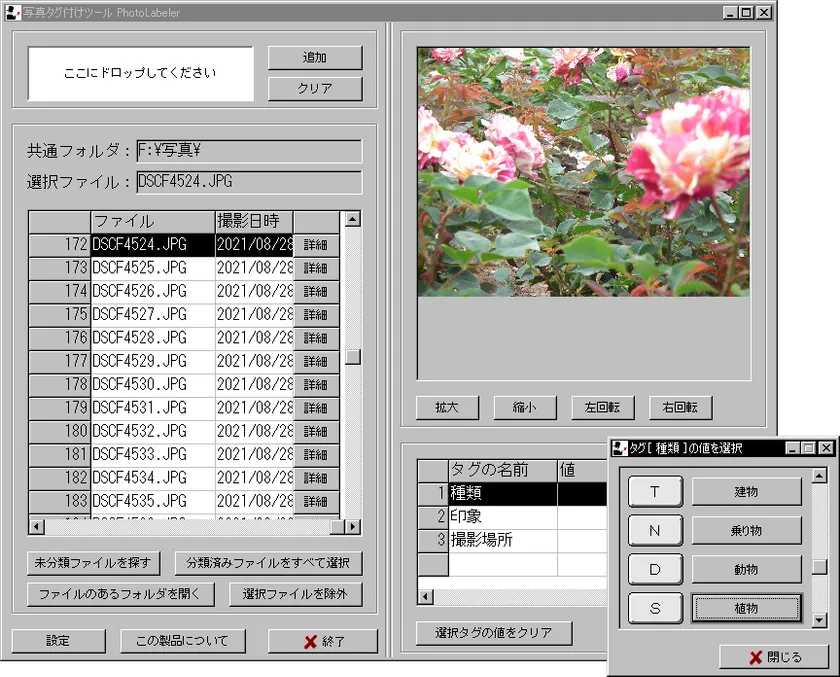Choose the 建物 tag value

(x=746, y=492)
